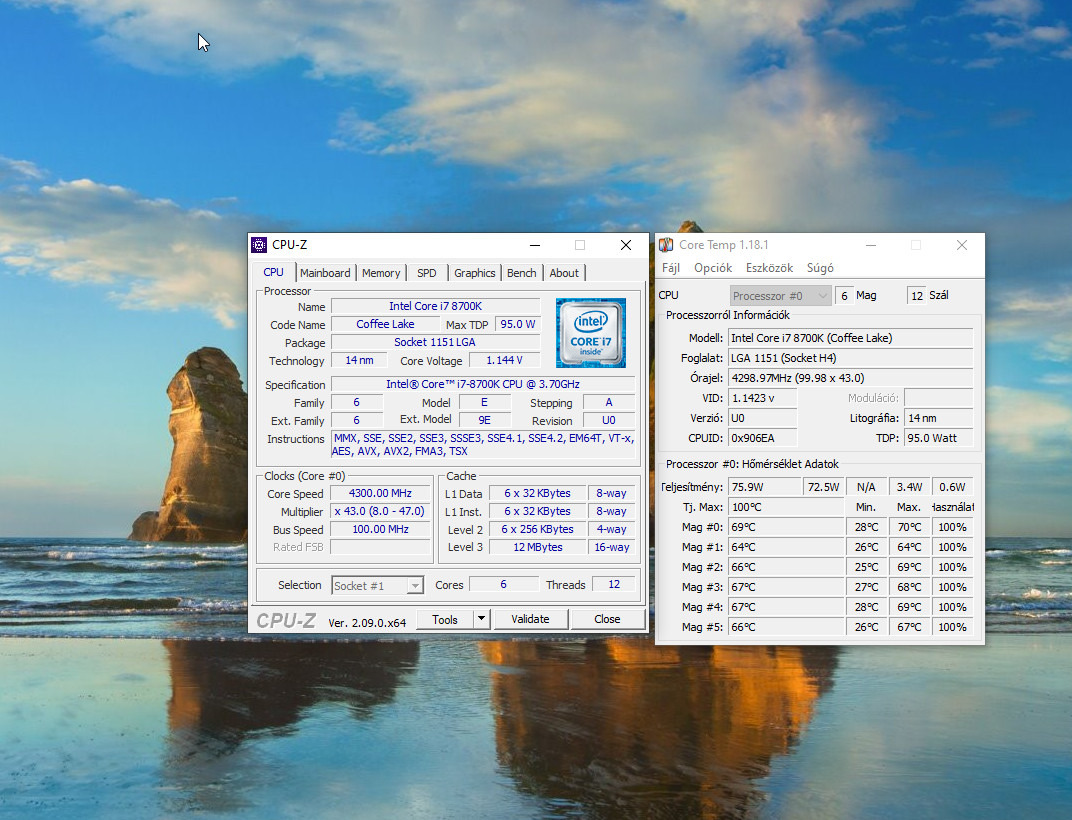Click the Intel Core i7 logo
Viewport: 1072px width, 820px height.
[591, 332]
